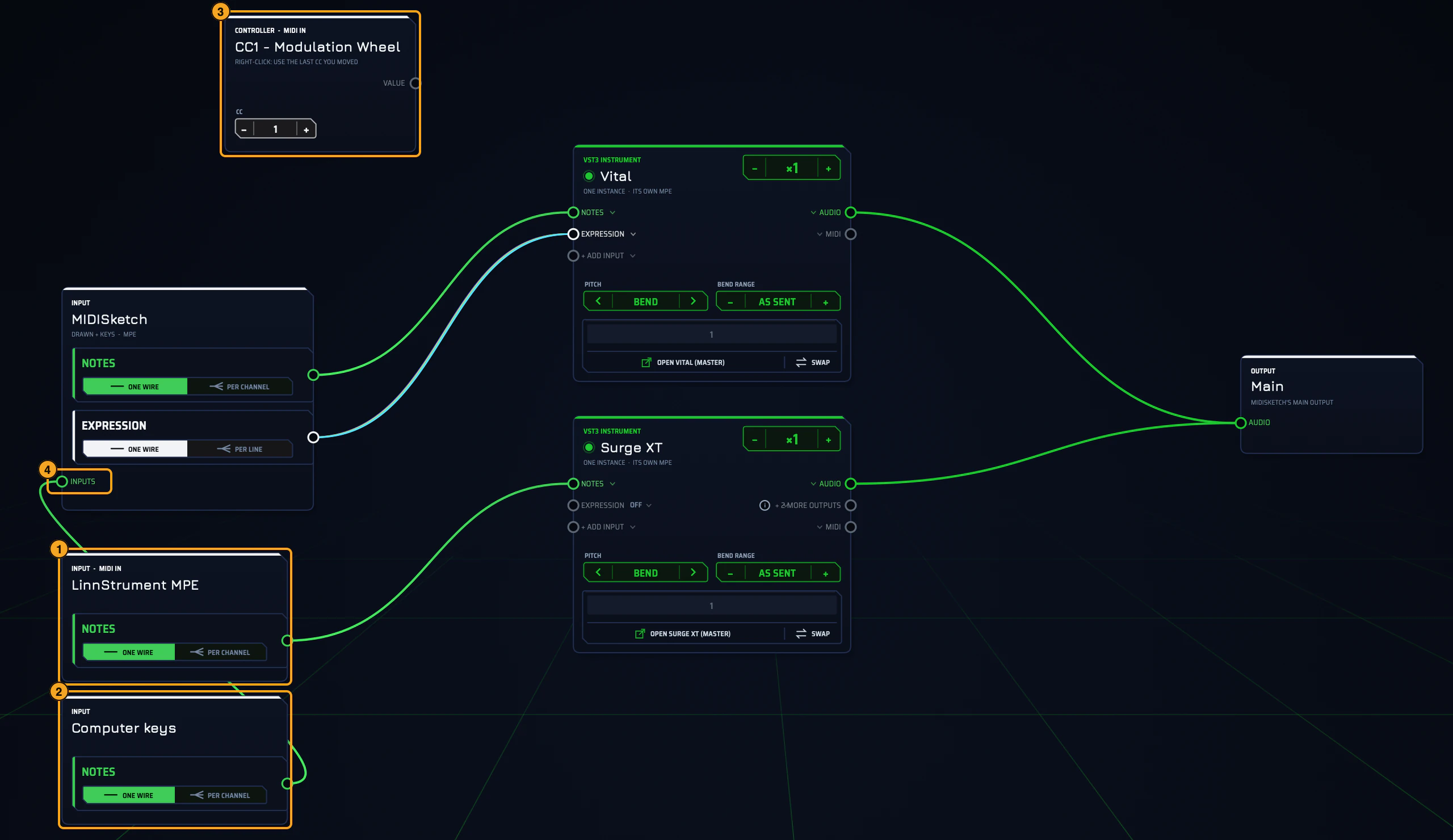Click CC1 Modulation Wheel VALUE output port
Image resolution: width=1453 pixels, height=840 pixels.
415,83
